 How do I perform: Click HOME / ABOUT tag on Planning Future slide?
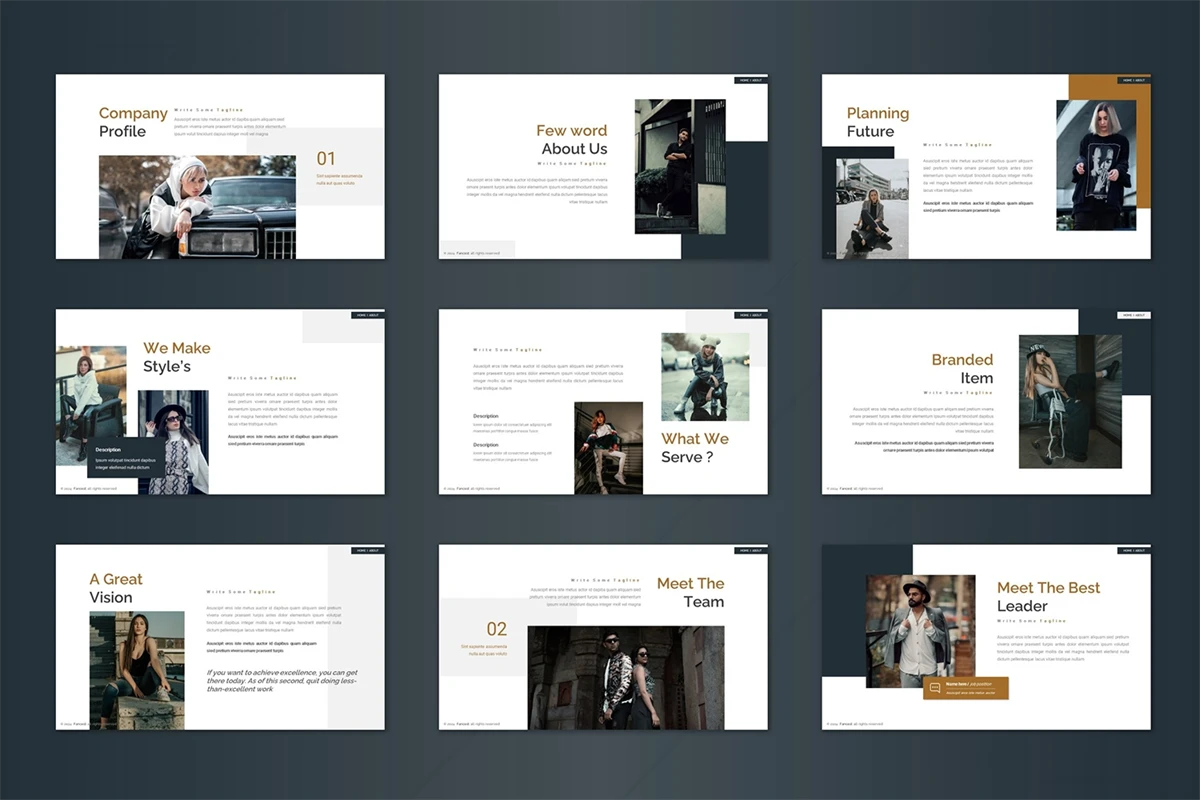point(1133,80)
